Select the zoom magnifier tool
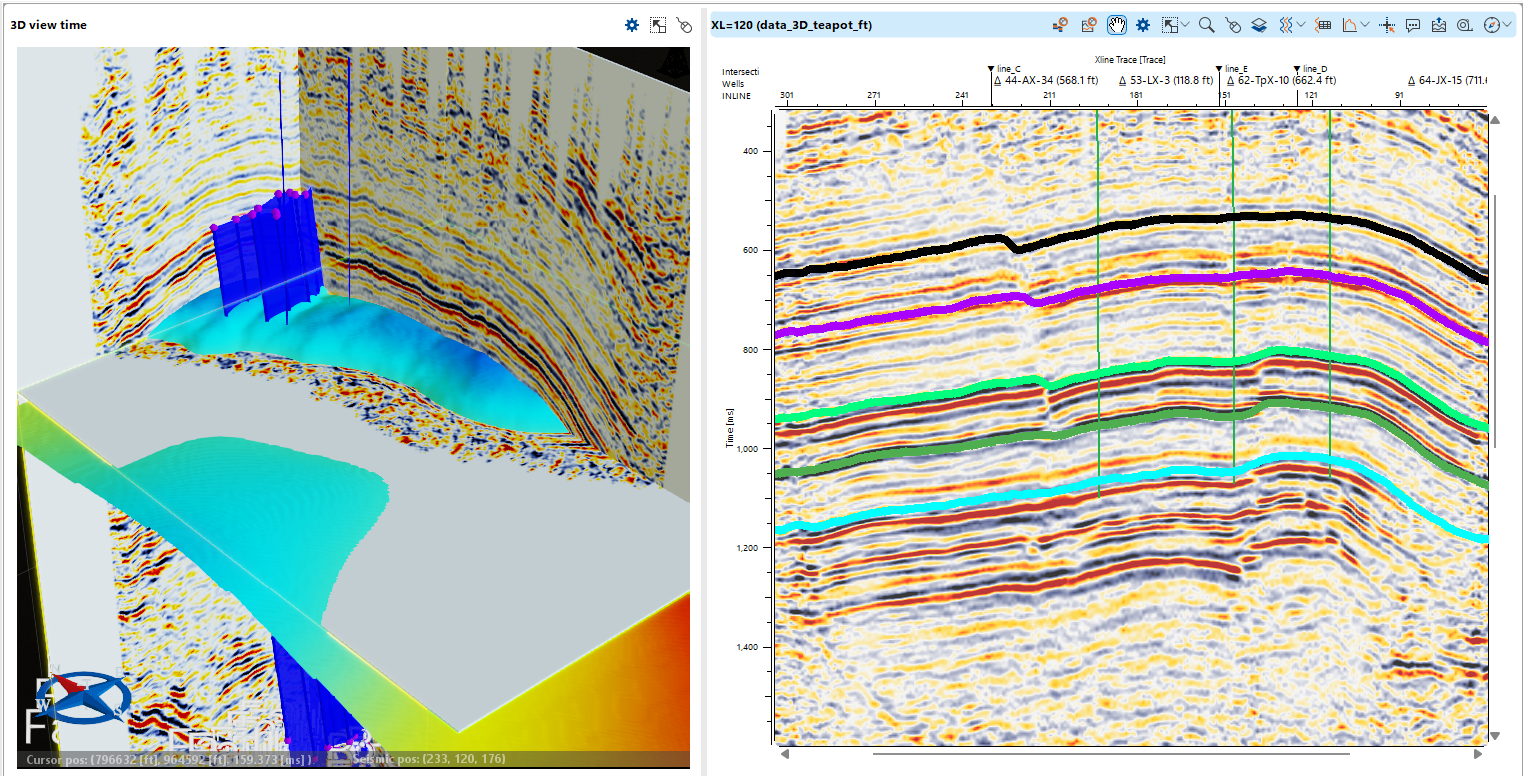 click(x=1206, y=24)
